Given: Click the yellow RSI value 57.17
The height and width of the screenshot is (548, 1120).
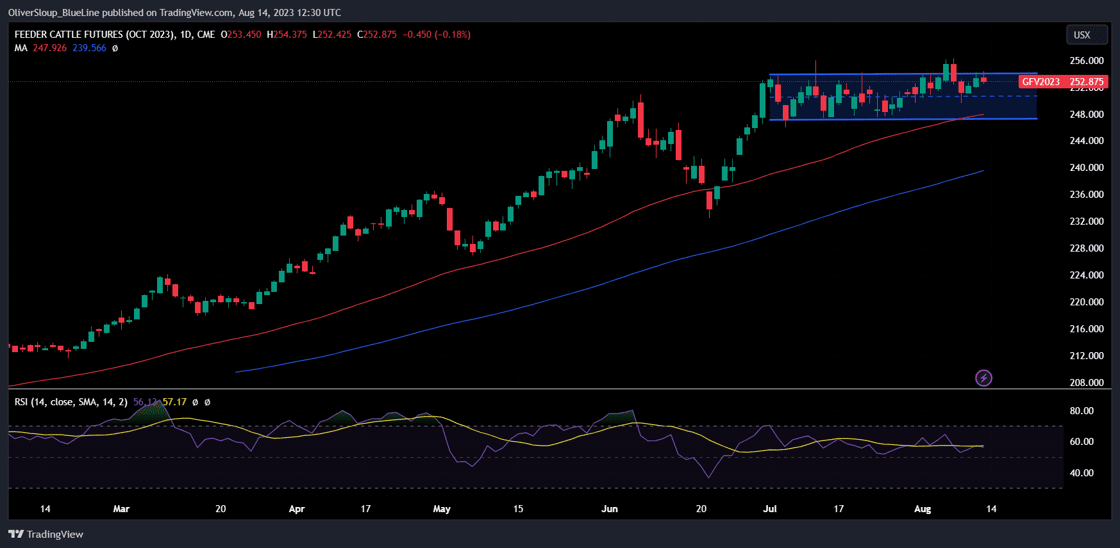Looking at the screenshot, I should (x=173, y=402).
